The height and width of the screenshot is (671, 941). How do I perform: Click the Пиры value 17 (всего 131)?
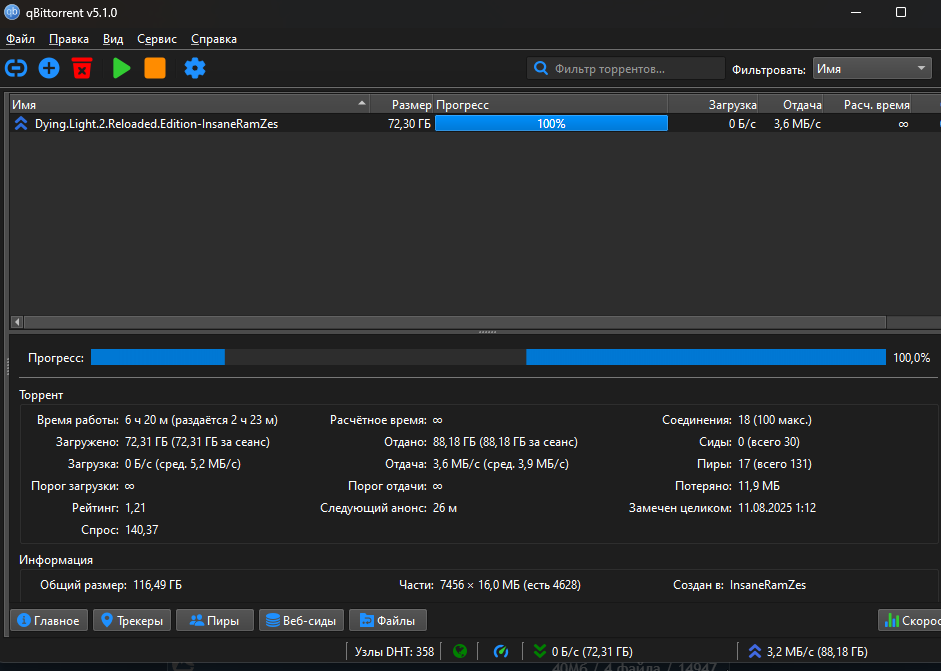[x=774, y=464]
